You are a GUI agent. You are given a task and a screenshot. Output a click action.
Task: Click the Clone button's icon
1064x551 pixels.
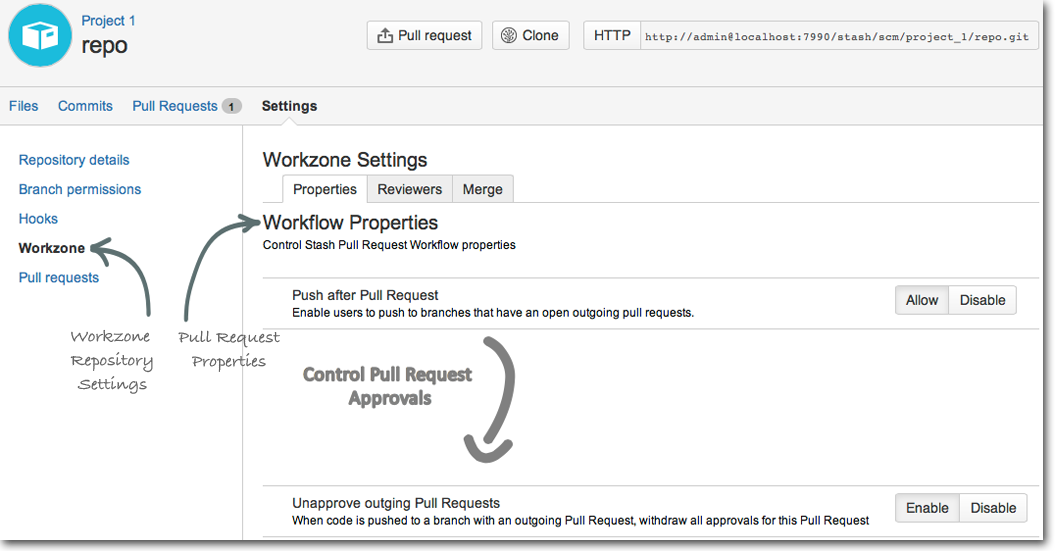[x=509, y=35]
